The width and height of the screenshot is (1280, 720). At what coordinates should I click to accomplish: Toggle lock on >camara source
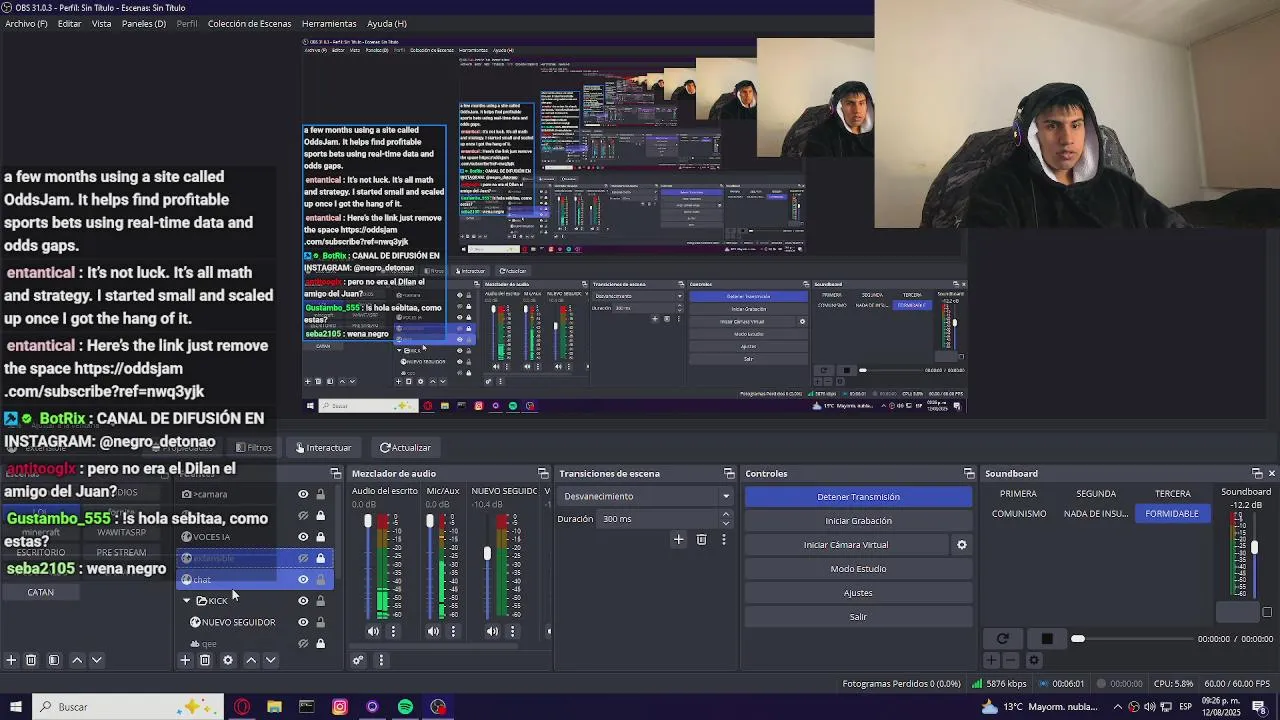coord(321,494)
